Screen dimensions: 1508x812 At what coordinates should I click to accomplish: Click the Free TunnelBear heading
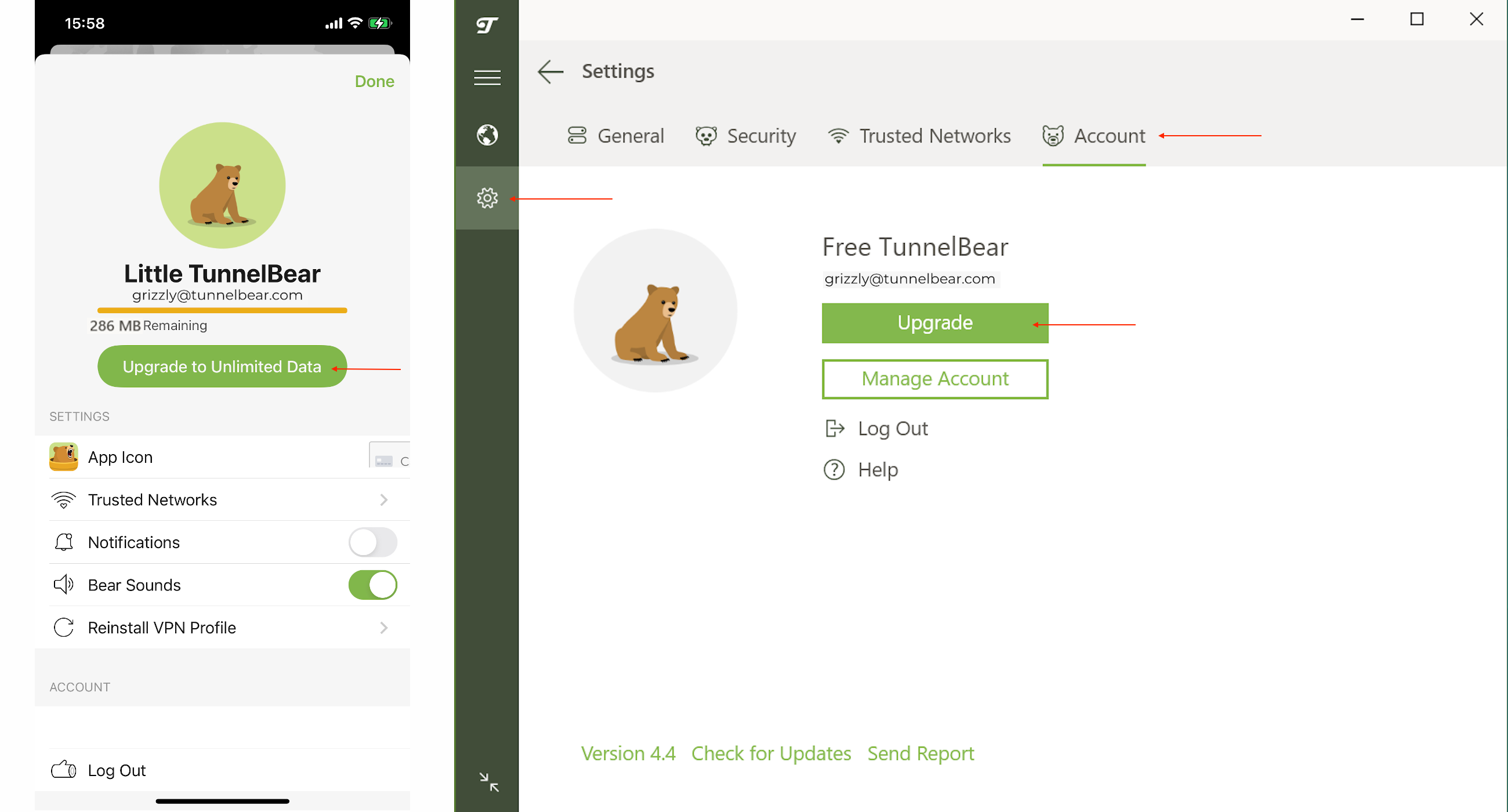pos(916,247)
